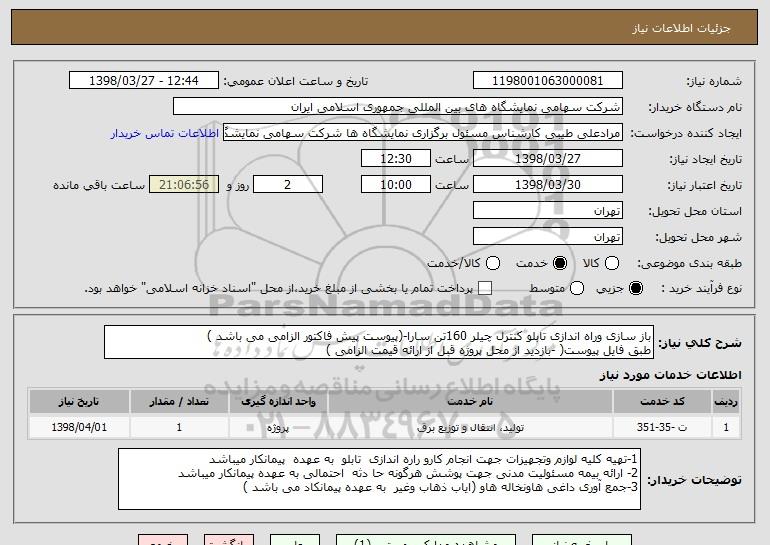This screenshot has width=770, height=545.
Task: Click the validity time field 10:00
Action: pyautogui.click(x=396, y=185)
